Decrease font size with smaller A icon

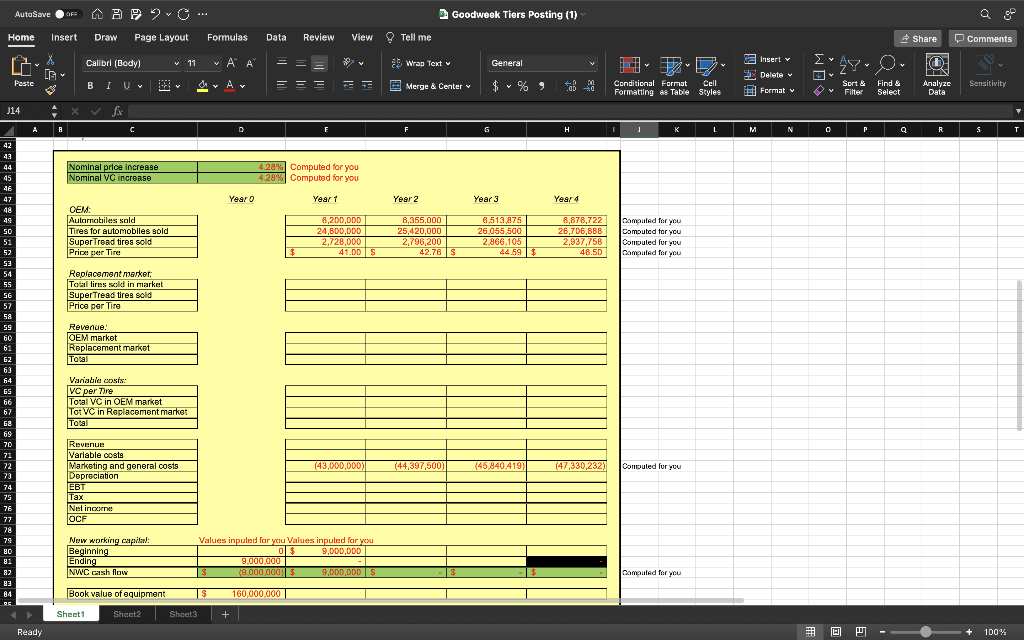coord(250,63)
